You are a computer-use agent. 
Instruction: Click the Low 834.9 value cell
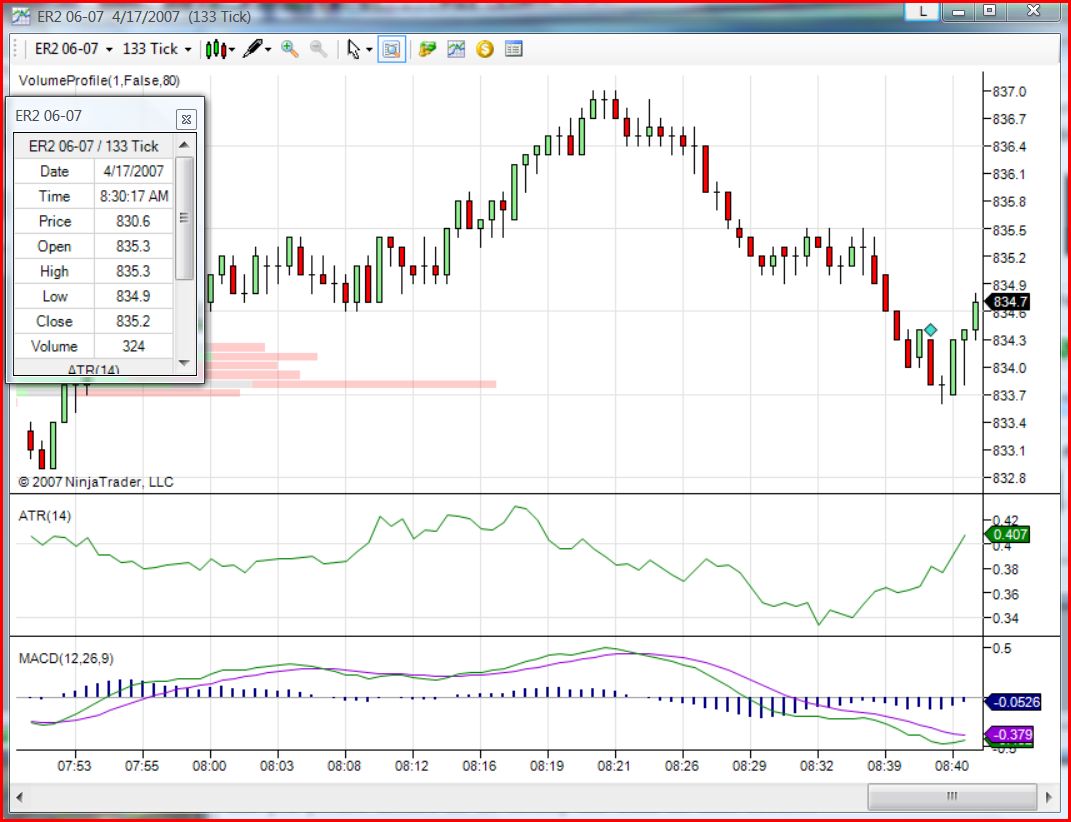coord(133,296)
